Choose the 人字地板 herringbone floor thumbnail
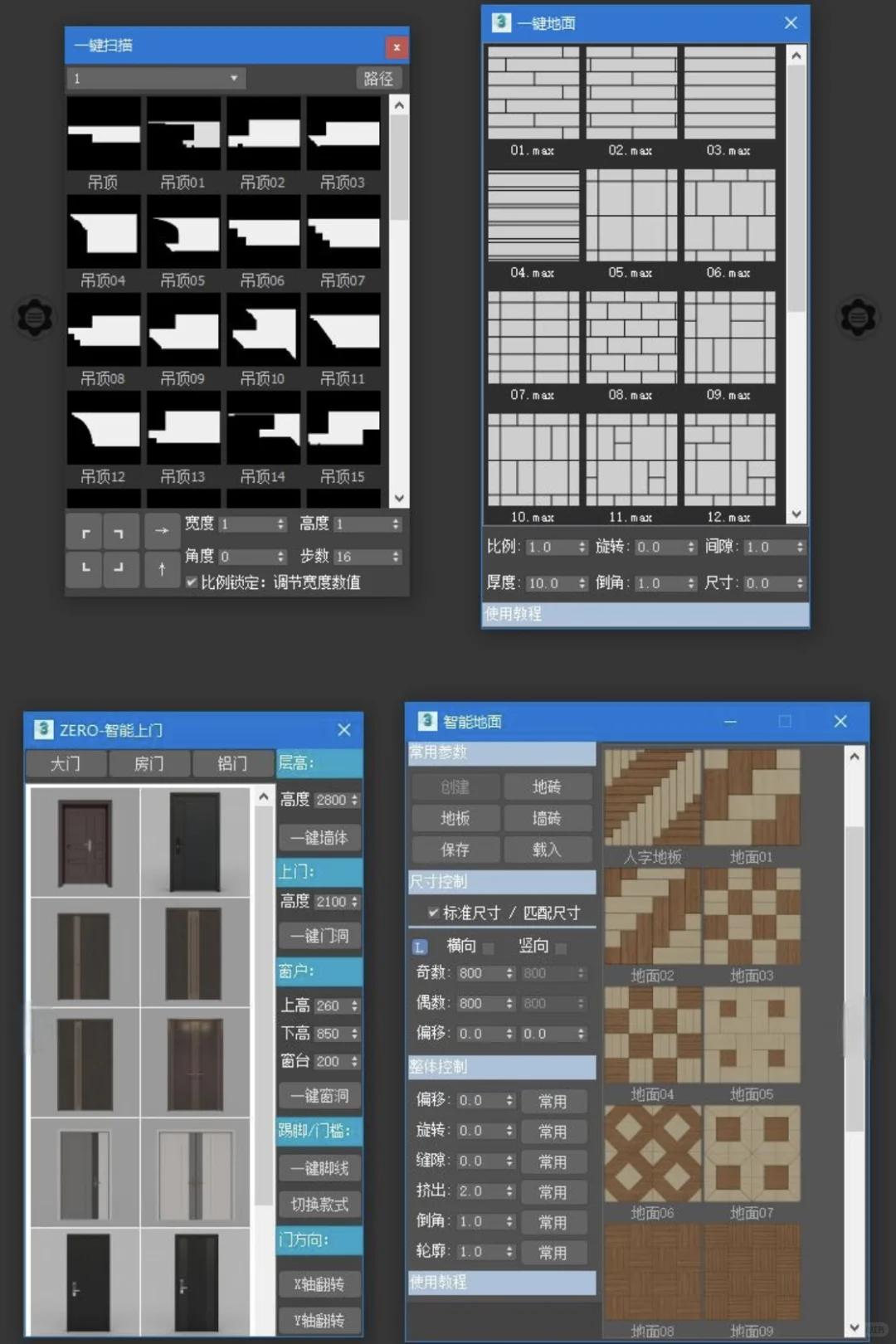This screenshot has height=1344, width=896. click(x=653, y=797)
